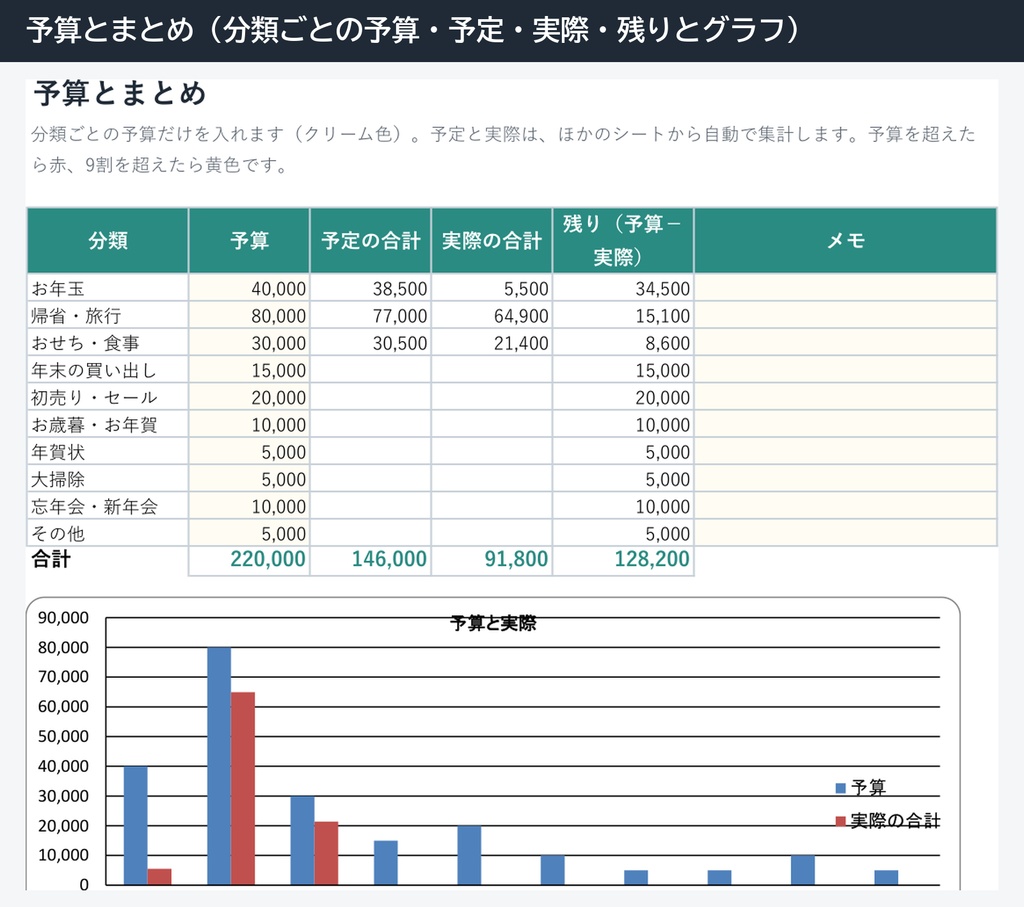Click the chart title 予算と実際
1024x907 pixels.
(493, 623)
